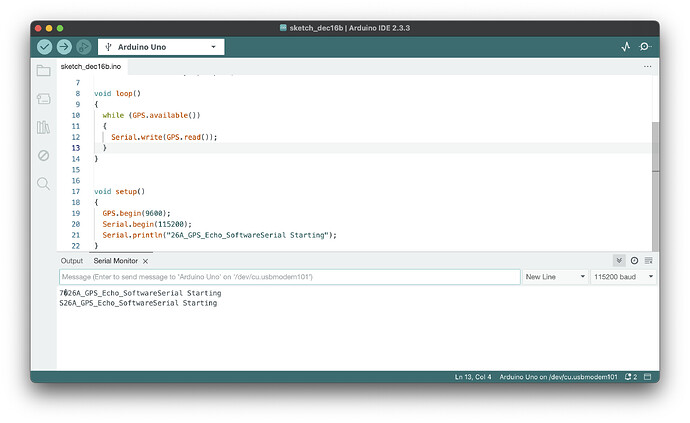Close the Serial Monitor tab

(x=145, y=261)
